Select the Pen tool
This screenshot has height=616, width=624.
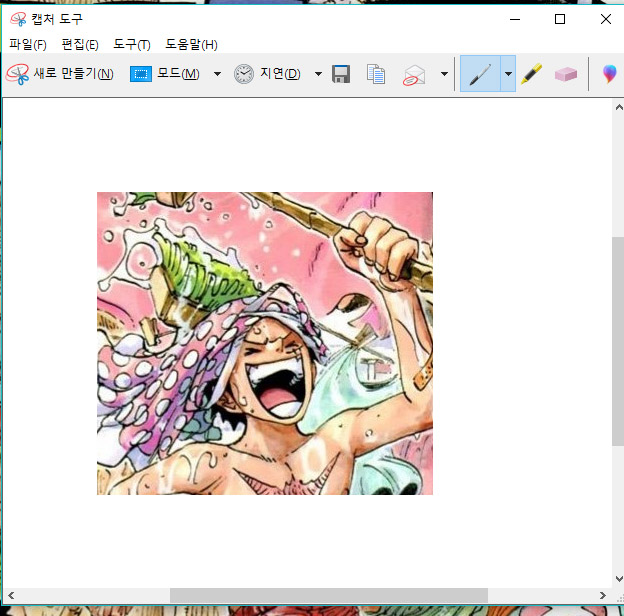coord(480,74)
